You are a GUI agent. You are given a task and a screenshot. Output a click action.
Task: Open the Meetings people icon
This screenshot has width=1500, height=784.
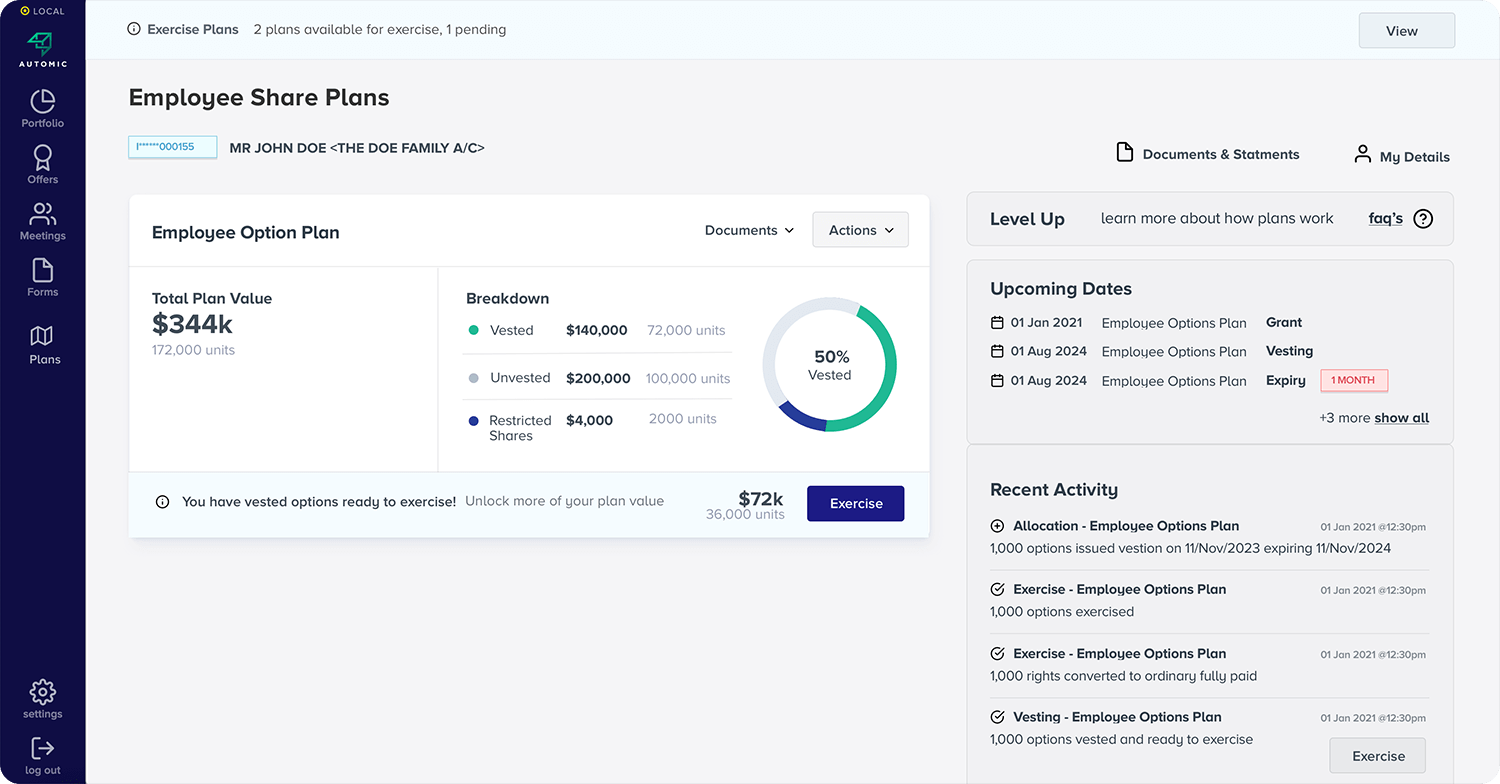(x=42, y=214)
